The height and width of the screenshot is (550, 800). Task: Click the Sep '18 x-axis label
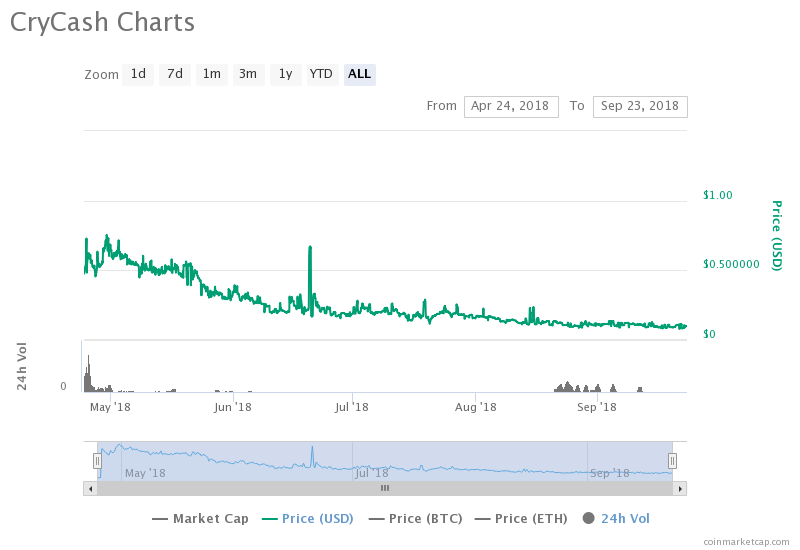coord(596,407)
